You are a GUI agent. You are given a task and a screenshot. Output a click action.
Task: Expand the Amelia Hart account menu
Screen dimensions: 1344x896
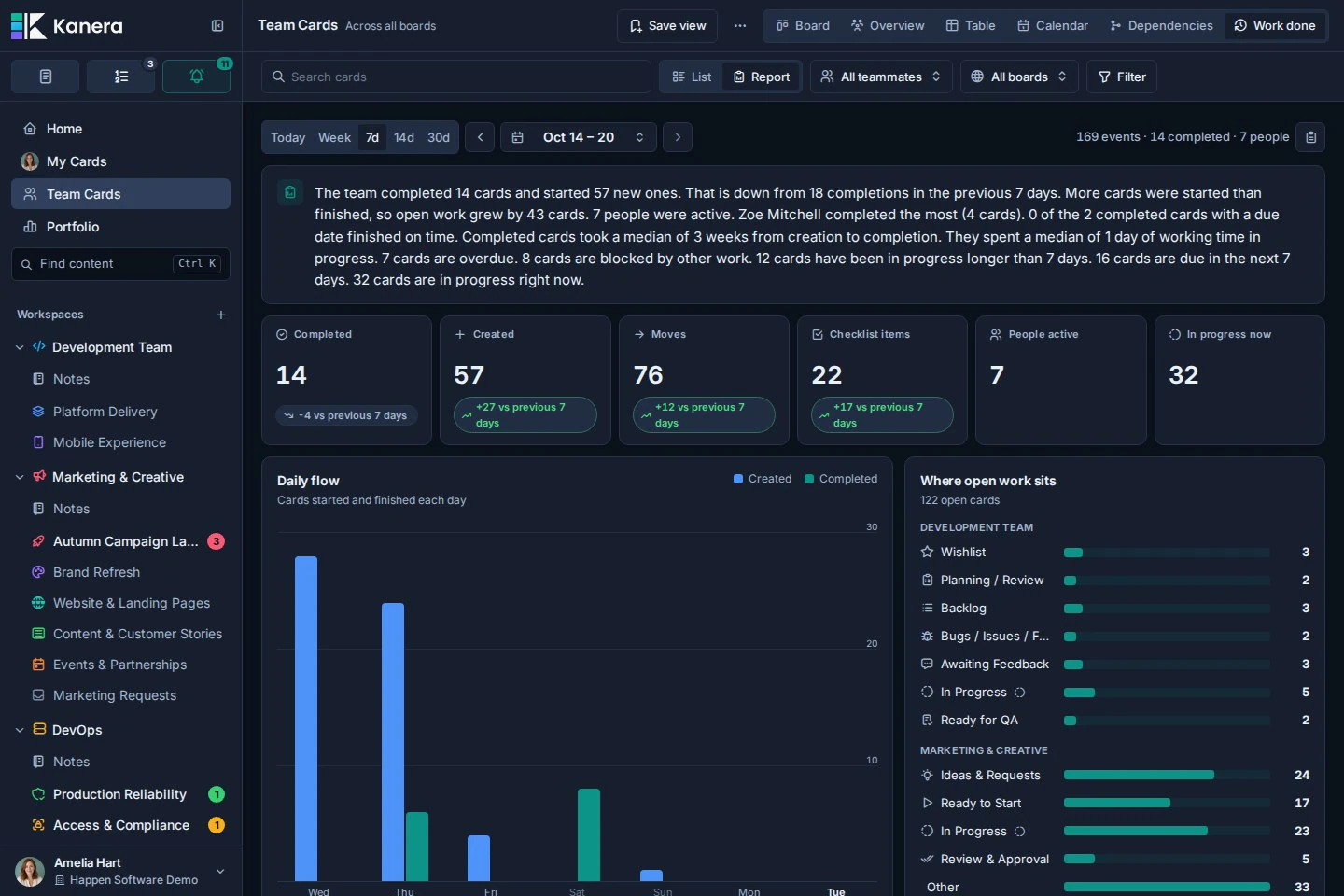pyautogui.click(x=220, y=871)
